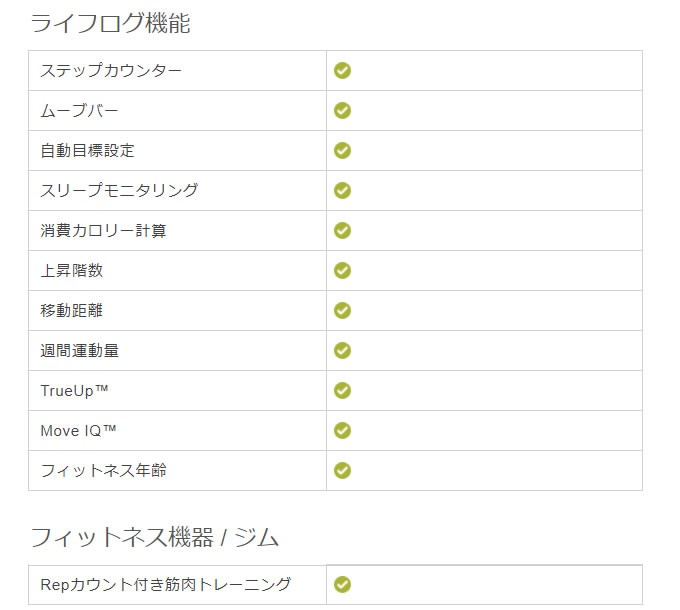The width and height of the screenshot is (680, 610).
Task: Click the checkmark icon in the ムーブバー row
Action: pos(342,111)
